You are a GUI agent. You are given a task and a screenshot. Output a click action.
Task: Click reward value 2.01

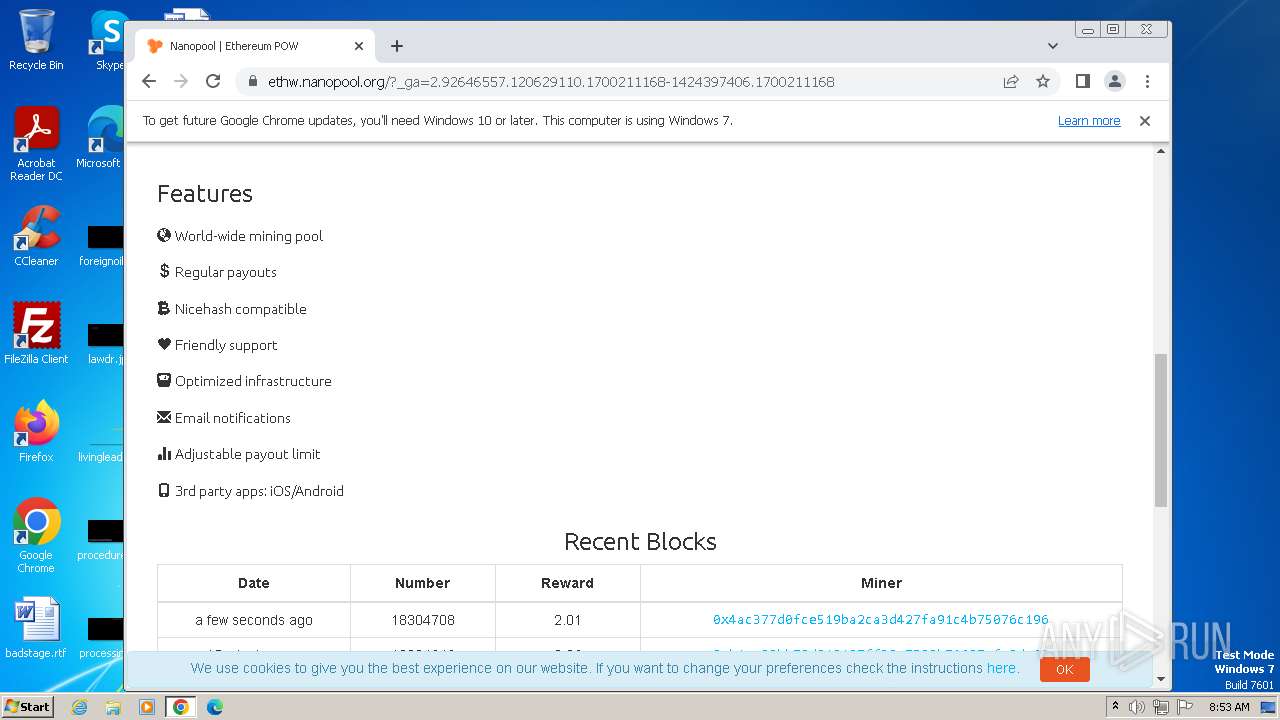point(567,620)
